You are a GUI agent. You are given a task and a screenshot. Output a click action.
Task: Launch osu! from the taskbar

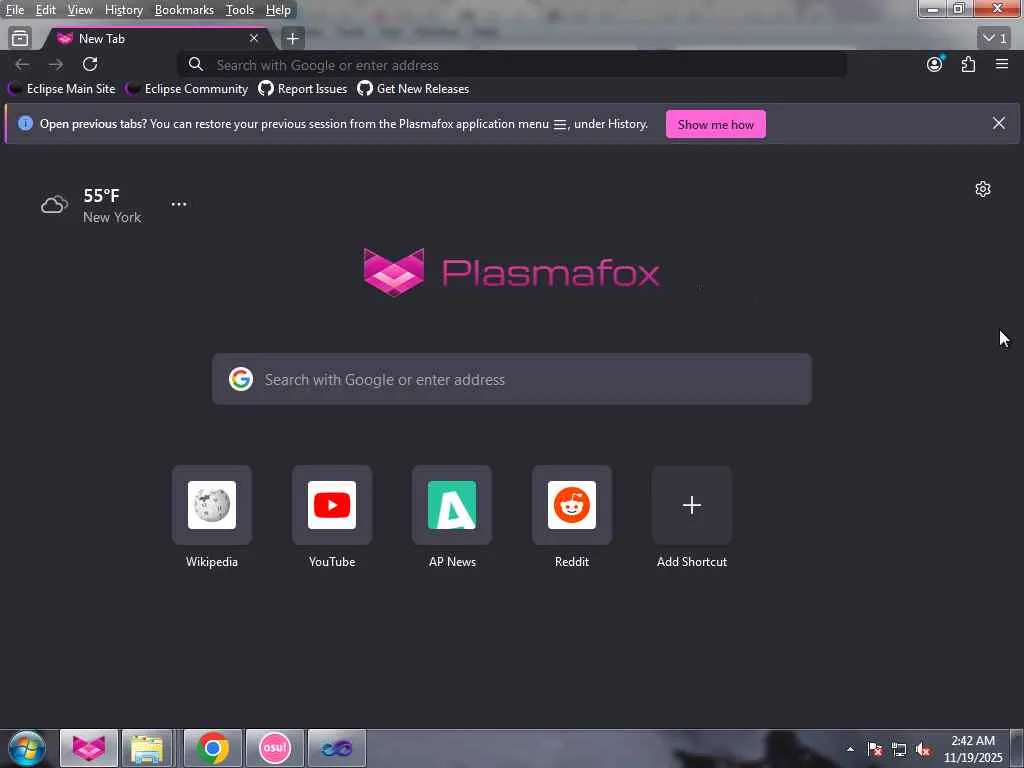[x=275, y=748]
